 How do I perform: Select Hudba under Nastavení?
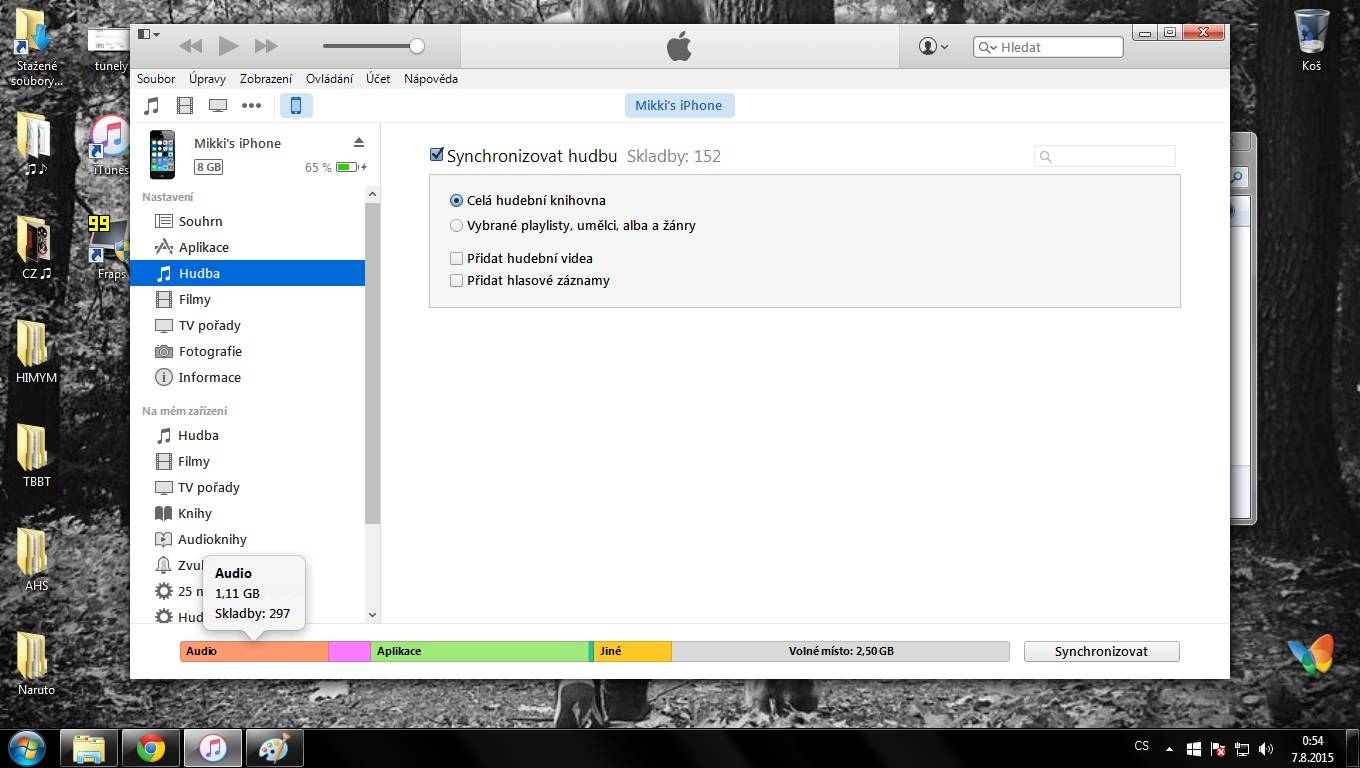tap(247, 273)
